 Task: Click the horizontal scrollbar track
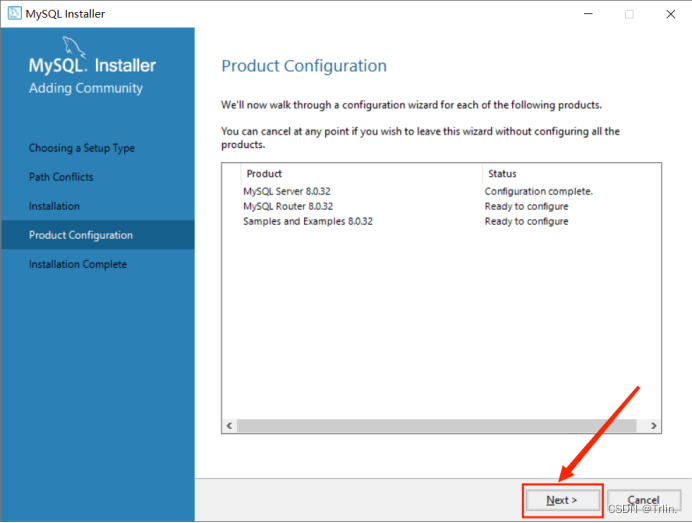pos(440,425)
